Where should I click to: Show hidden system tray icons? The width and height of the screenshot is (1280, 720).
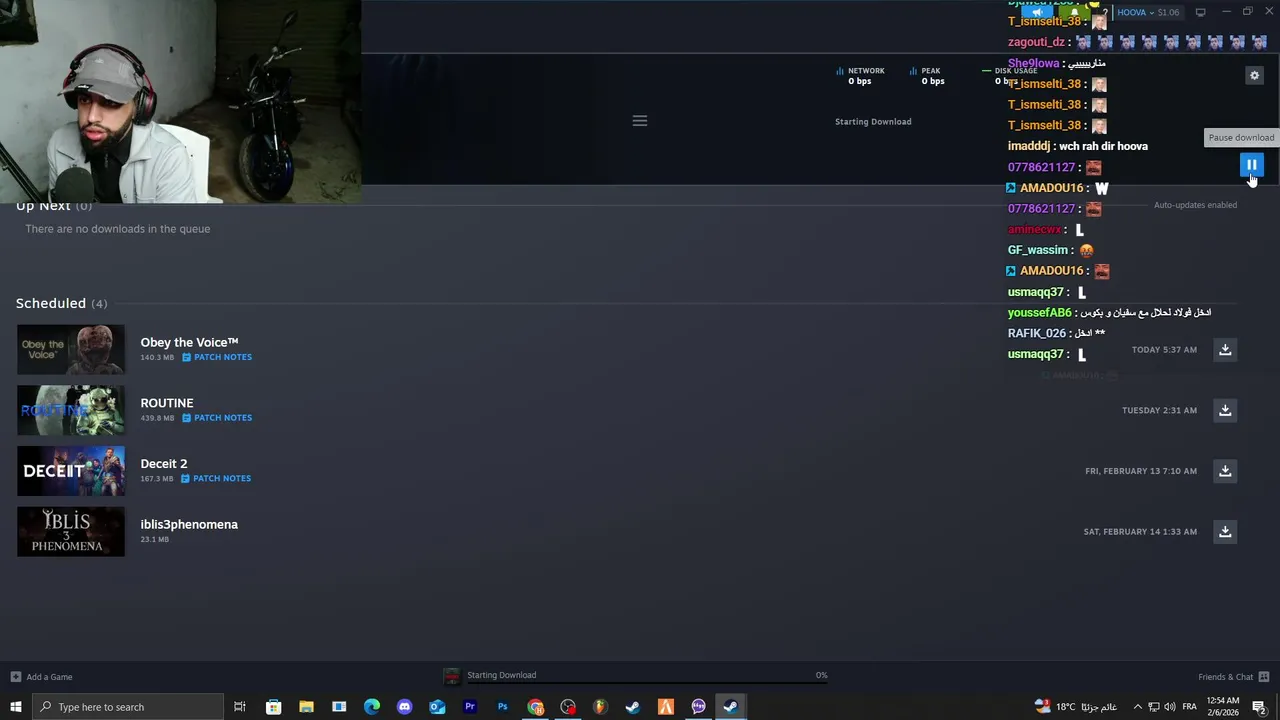pos(1137,707)
